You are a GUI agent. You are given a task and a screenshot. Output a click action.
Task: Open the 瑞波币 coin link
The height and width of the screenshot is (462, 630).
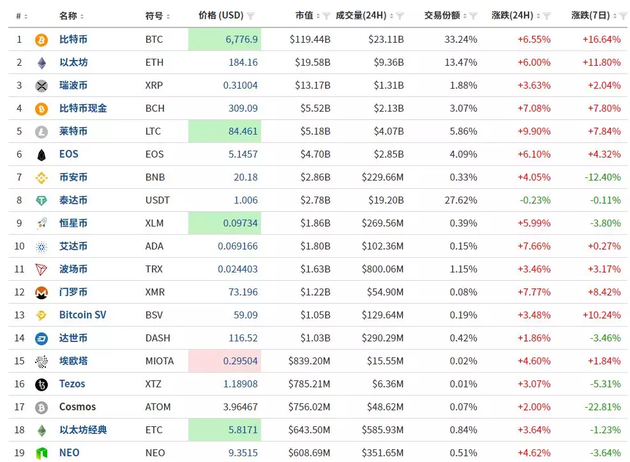pyautogui.click(x=73, y=85)
